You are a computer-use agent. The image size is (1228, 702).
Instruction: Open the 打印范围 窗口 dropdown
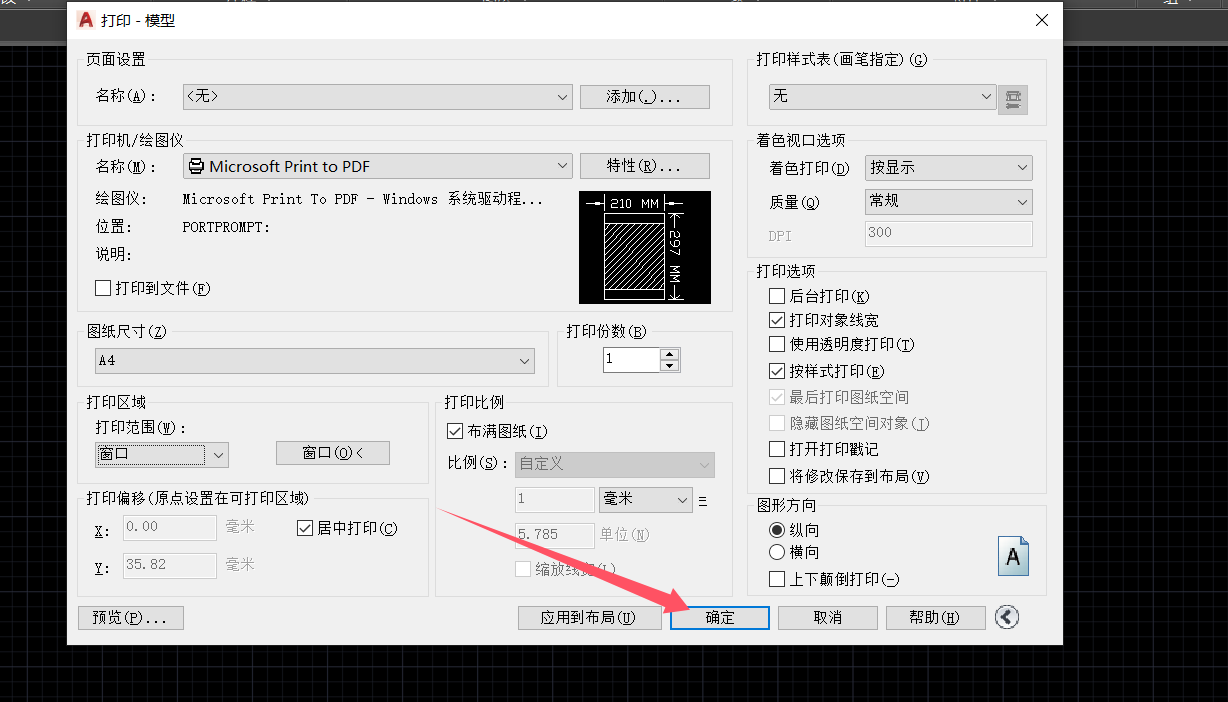pyautogui.click(x=162, y=455)
